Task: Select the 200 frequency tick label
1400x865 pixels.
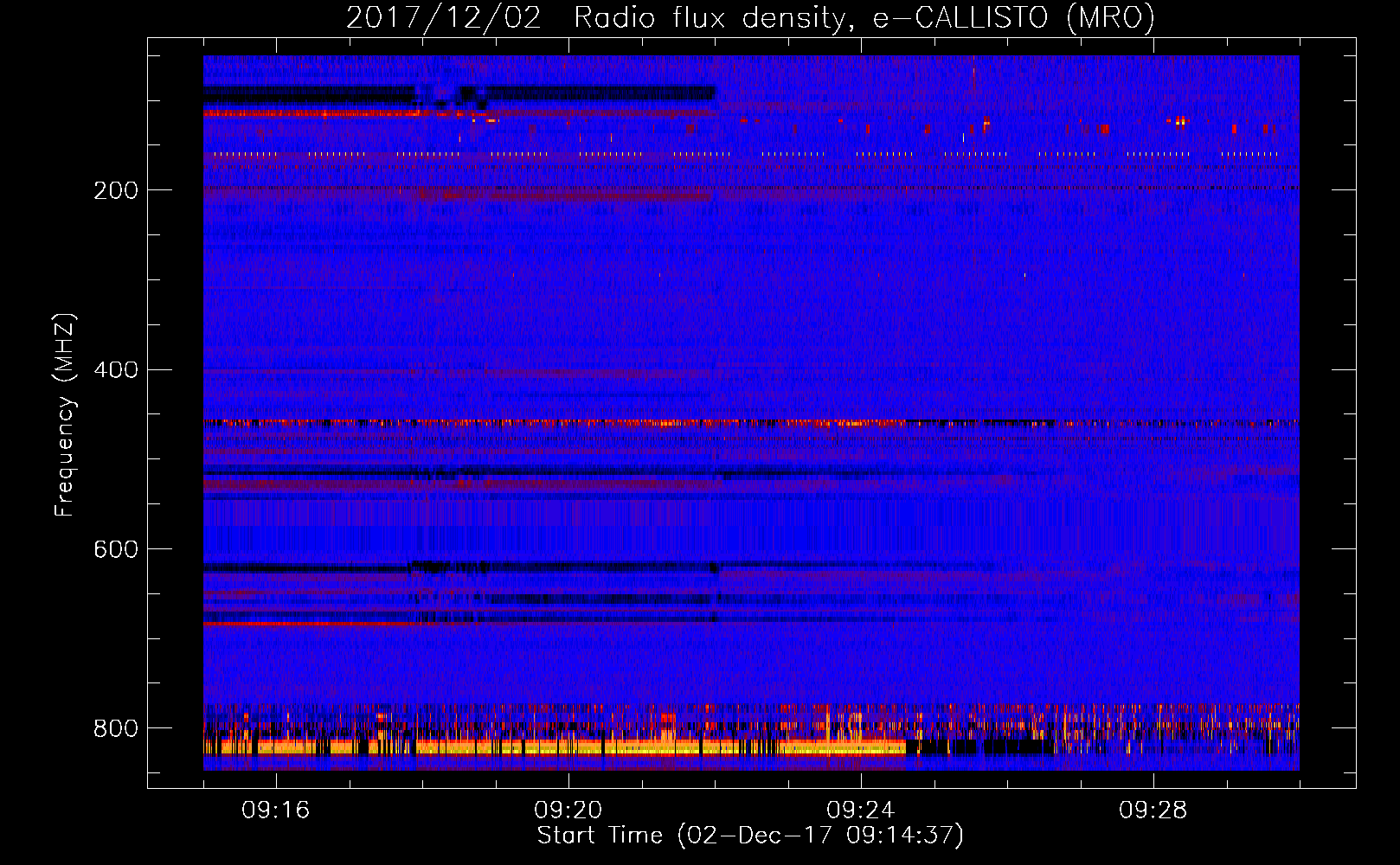Action: pyautogui.click(x=116, y=190)
